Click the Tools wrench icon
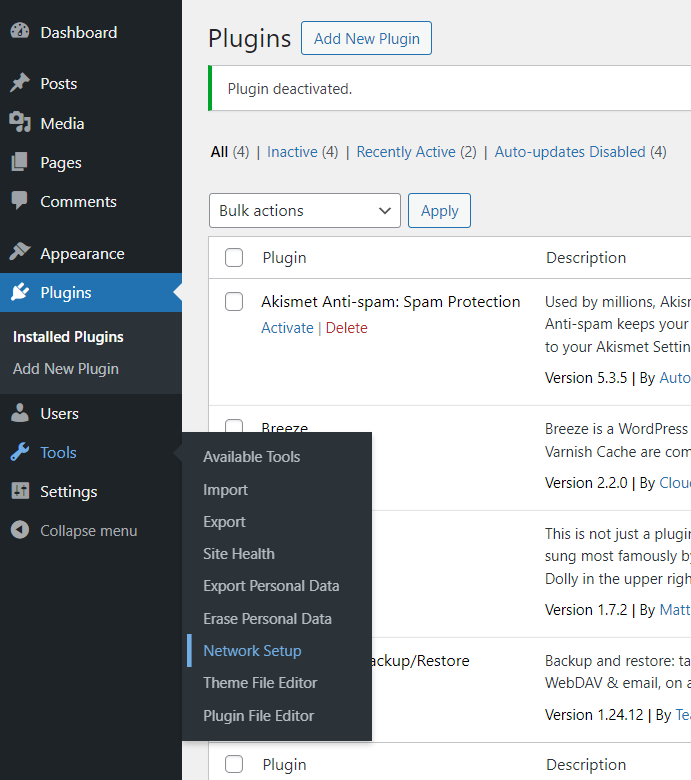This screenshot has height=780, width=691. tap(20, 452)
